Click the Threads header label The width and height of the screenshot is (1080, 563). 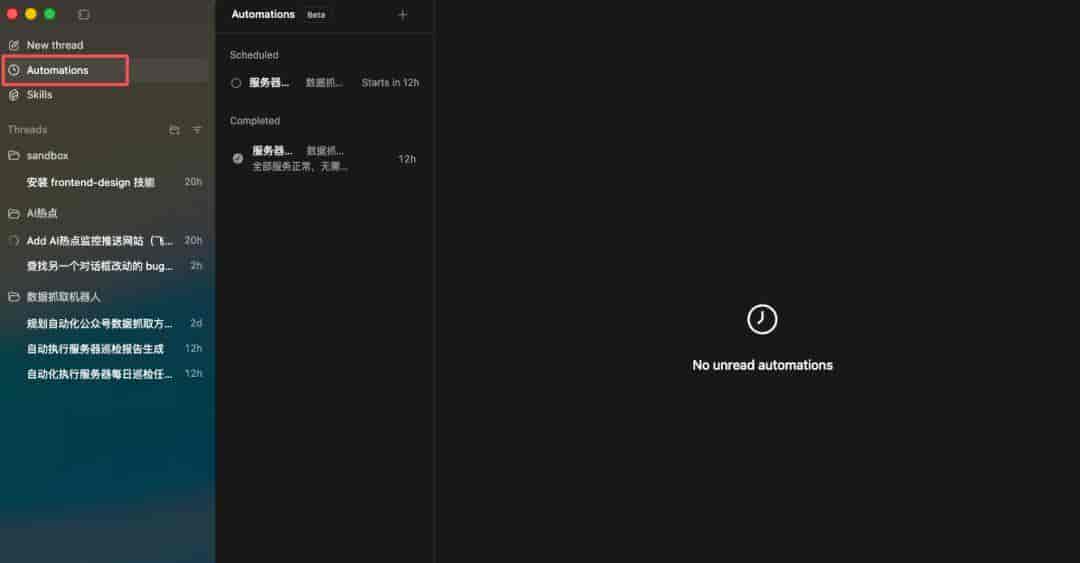[x=28, y=130]
